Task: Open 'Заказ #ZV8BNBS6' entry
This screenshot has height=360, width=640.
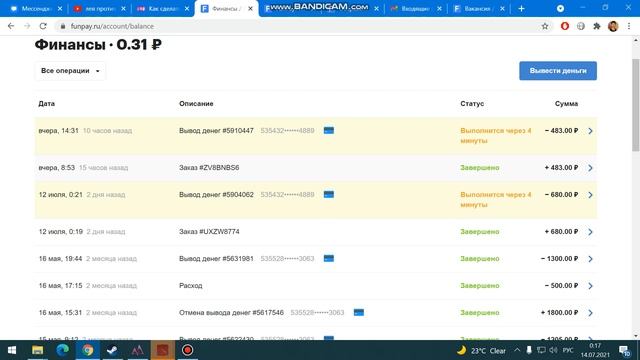Action: [209, 168]
